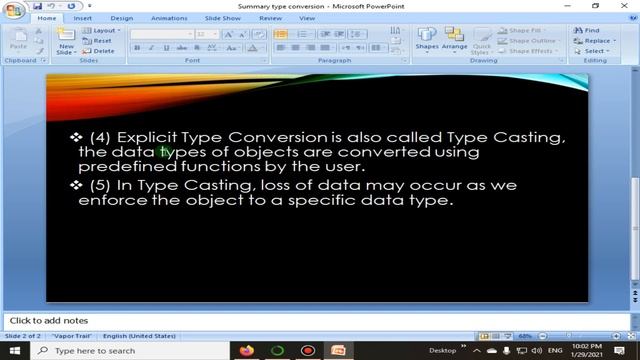Image resolution: width=640 pixels, height=360 pixels.
Task: Toggle the Numbering list button
Action: click(302, 34)
